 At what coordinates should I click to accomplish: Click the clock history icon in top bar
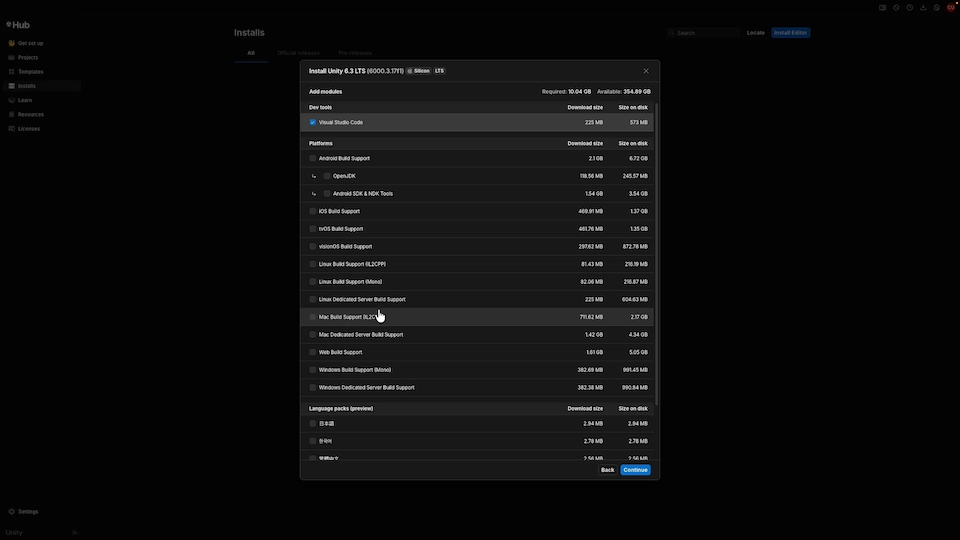910,8
